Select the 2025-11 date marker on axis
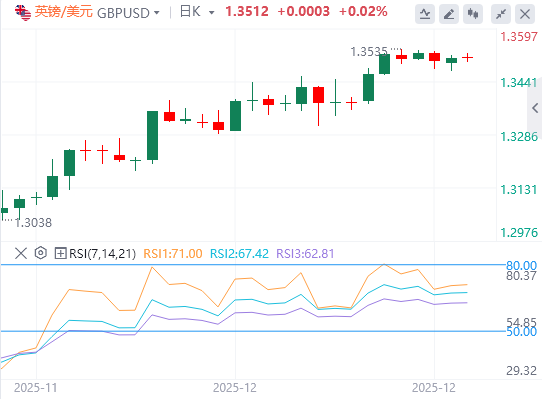Screen dimensions: 542x399 [36, 388]
